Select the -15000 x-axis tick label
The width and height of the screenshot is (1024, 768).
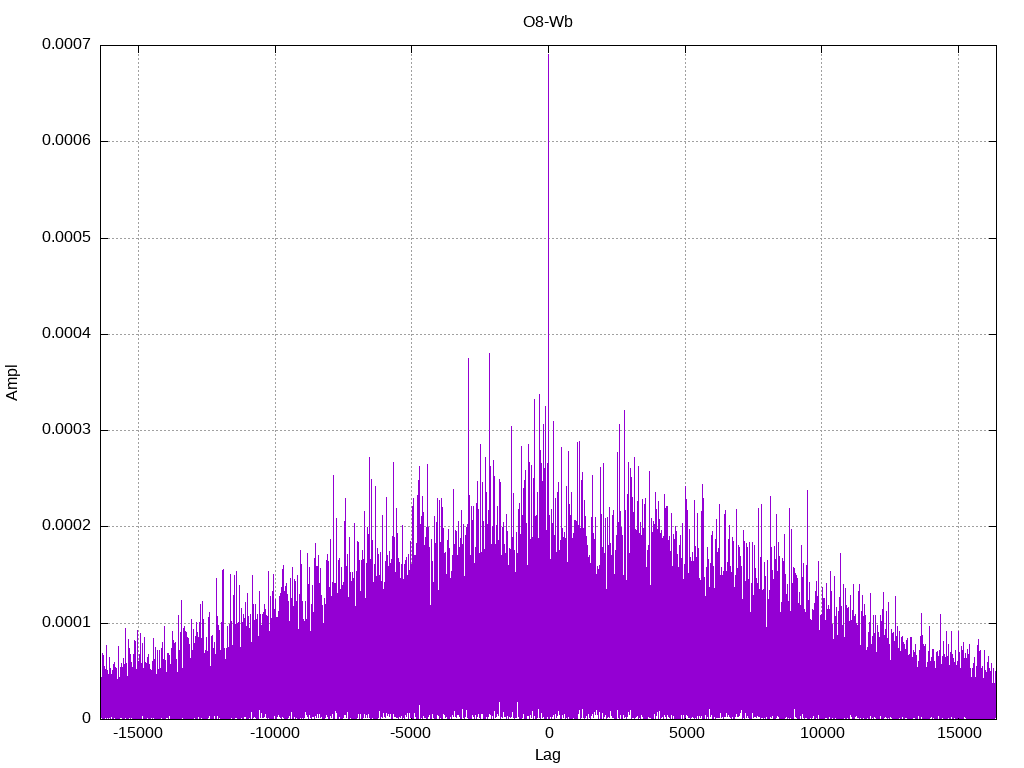click(137, 733)
